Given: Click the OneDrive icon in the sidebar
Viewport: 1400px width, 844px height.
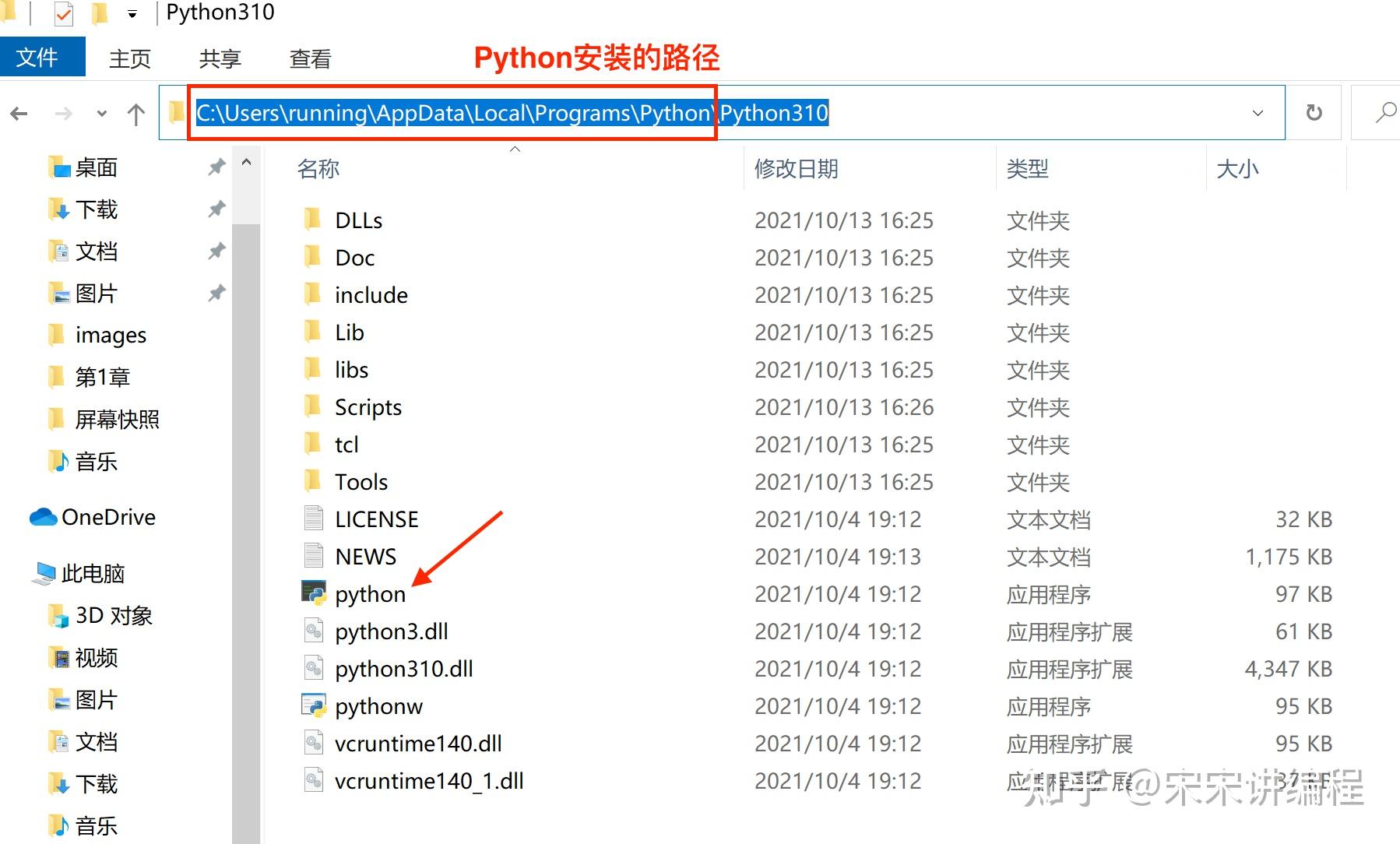Looking at the screenshot, I should click(x=45, y=516).
